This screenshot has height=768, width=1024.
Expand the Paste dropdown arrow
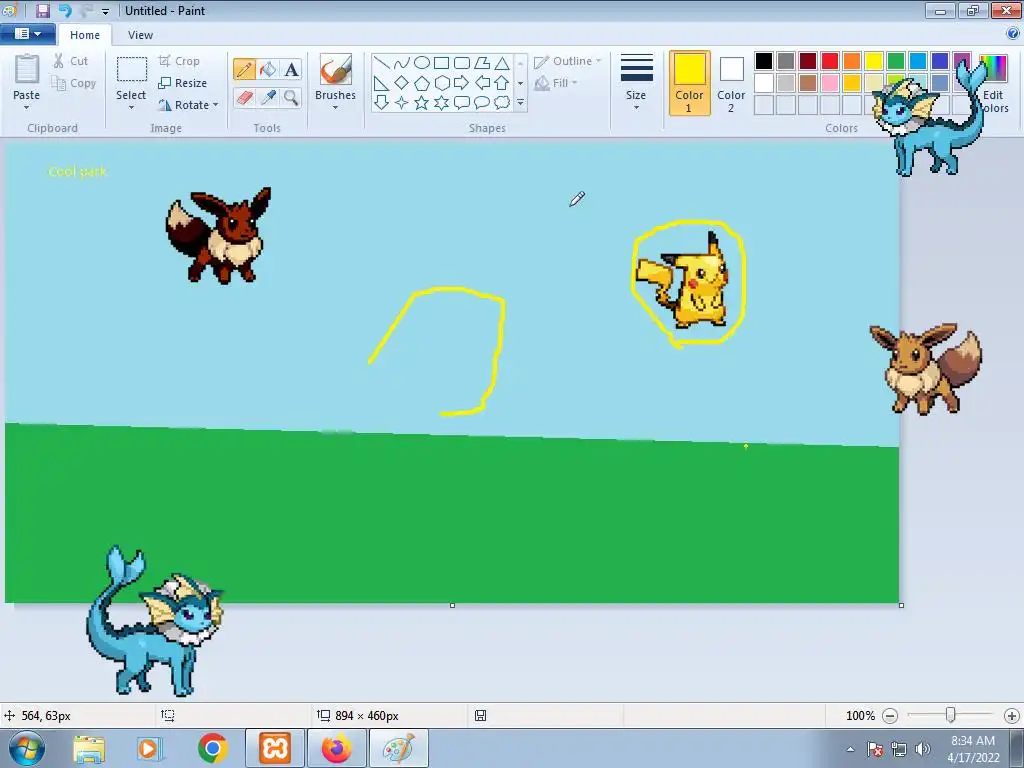[26, 107]
